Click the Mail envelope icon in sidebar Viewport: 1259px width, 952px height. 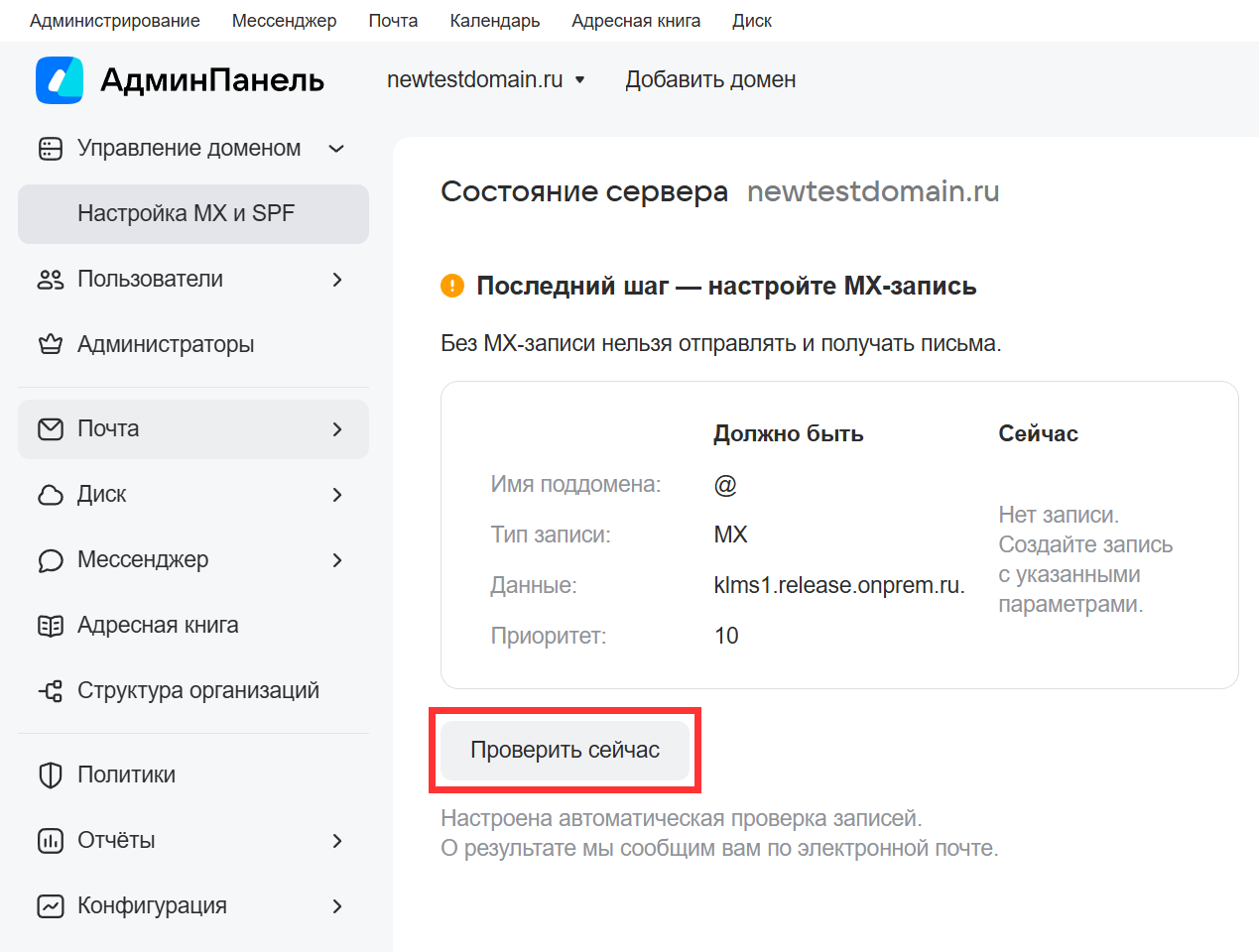tap(51, 429)
